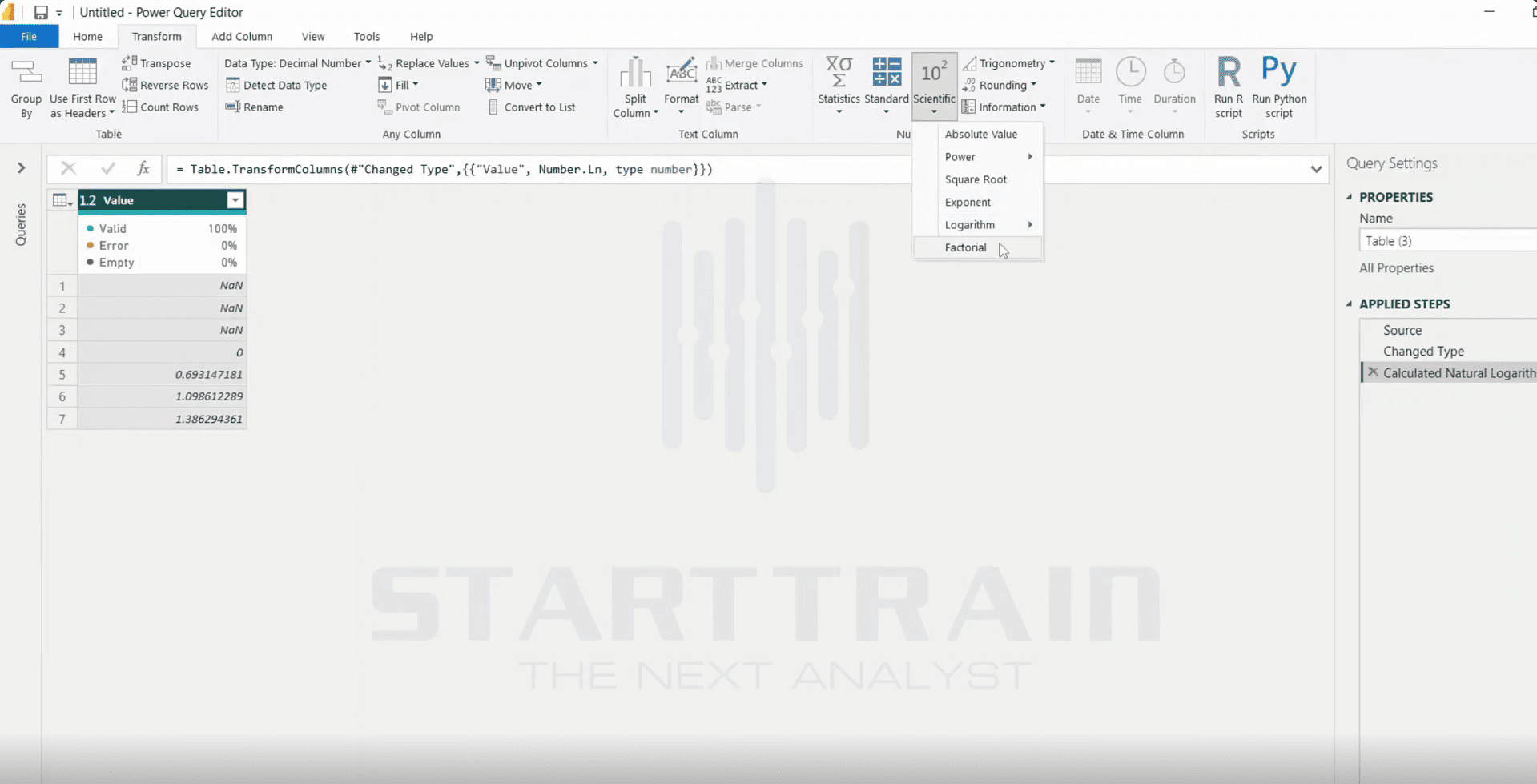This screenshot has height=784, width=1537.
Task: Choose Absolute Value from Scientific menu
Action: point(978,134)
